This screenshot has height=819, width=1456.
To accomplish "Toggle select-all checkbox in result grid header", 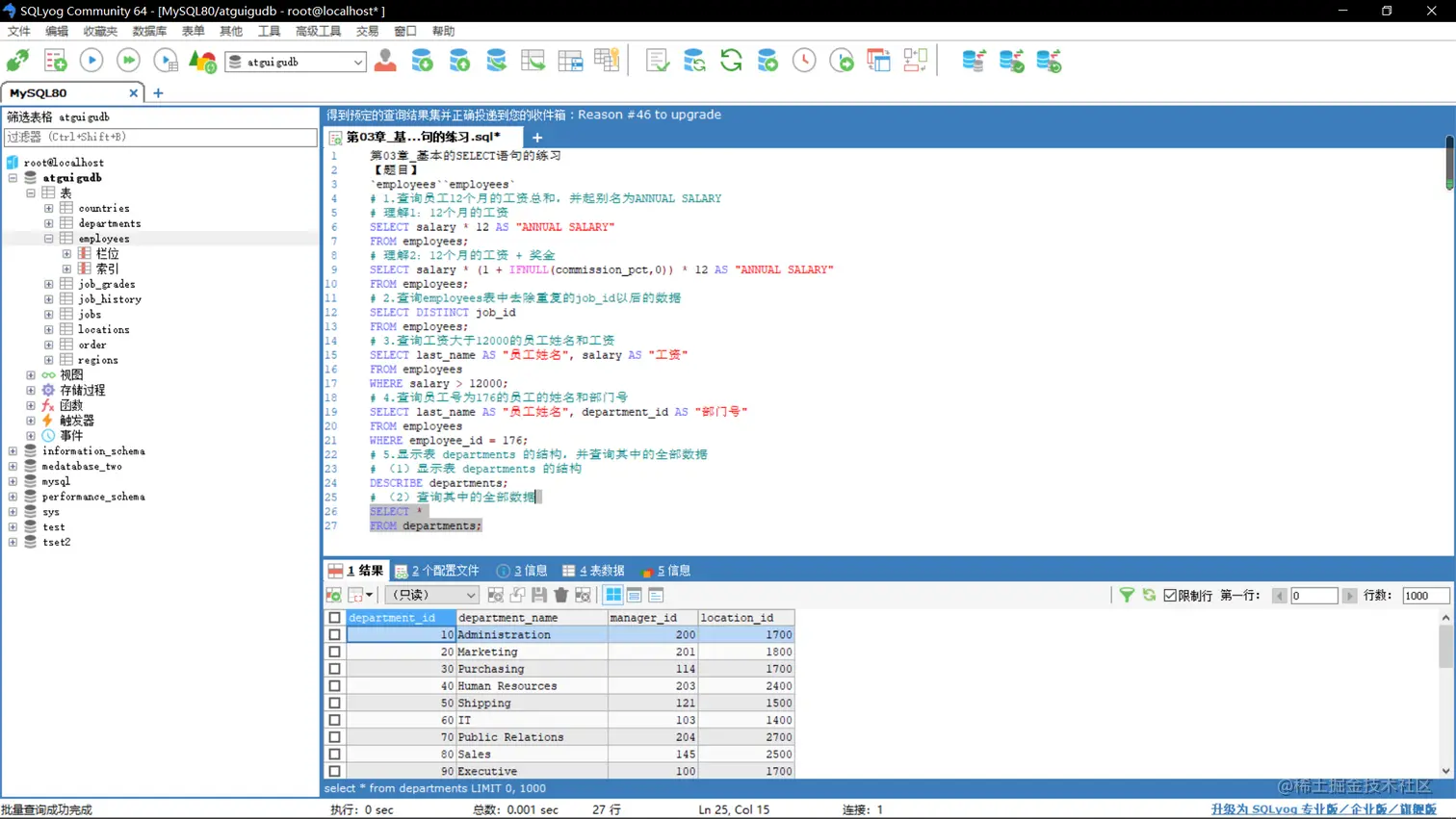I will (334, 618).
